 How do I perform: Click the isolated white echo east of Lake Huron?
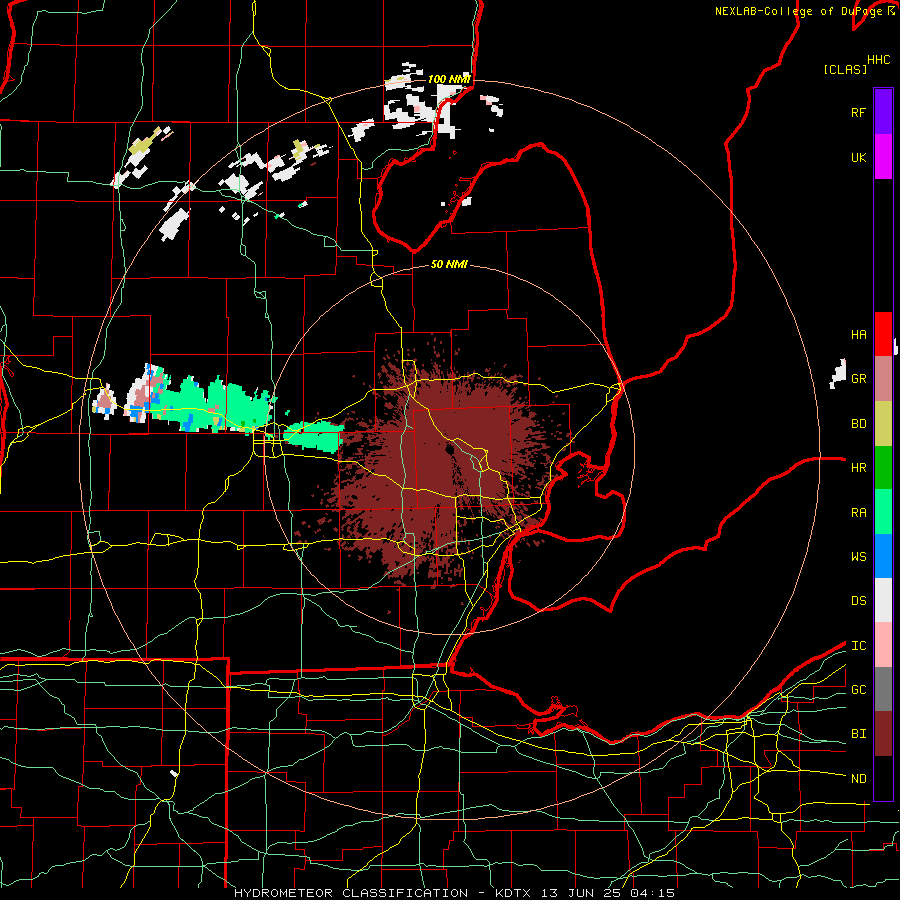click(838, 374)
